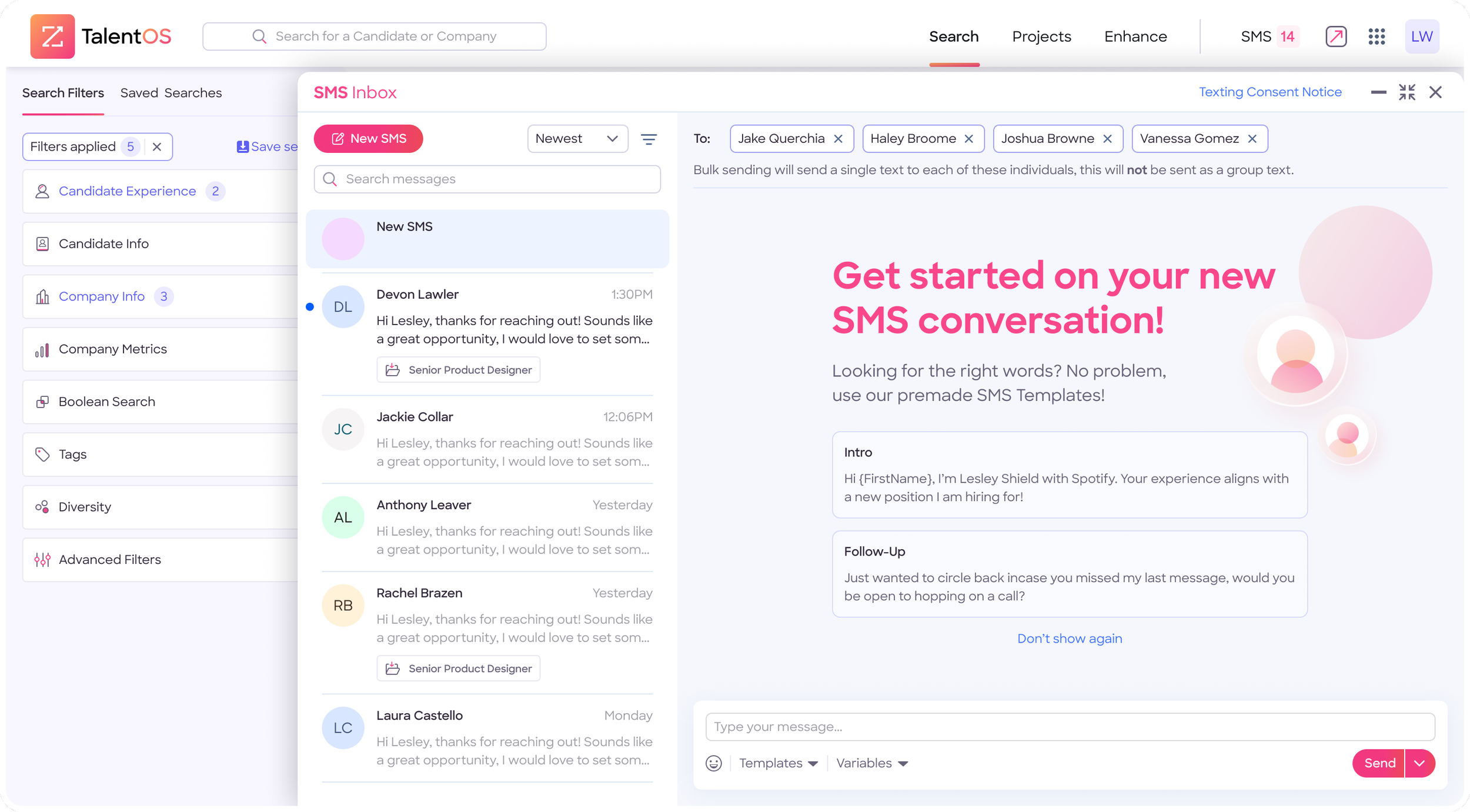Collapse the SMS Inbox panel with shrink icon
The image size is (1470, 812).
[1407, 92]
